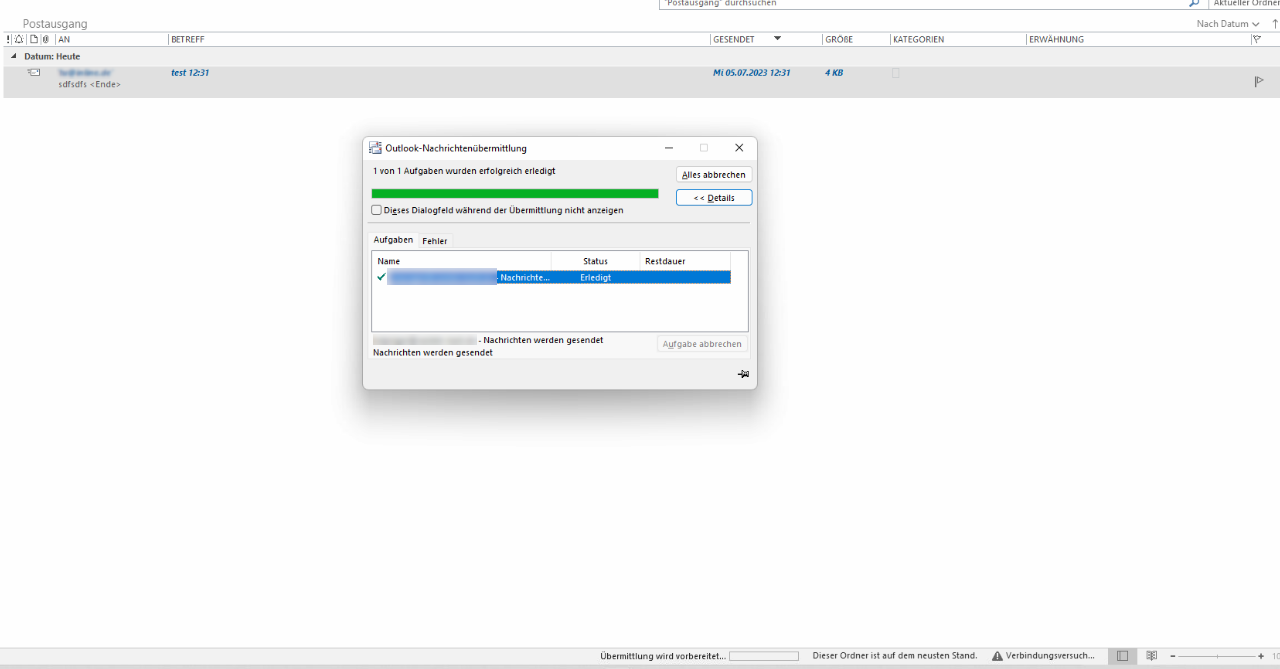This screenshot has width=1280, height=669.
Task: Close the Outlook-Nachrichtenübermittlung dialog
Action: tap(739, 148)
